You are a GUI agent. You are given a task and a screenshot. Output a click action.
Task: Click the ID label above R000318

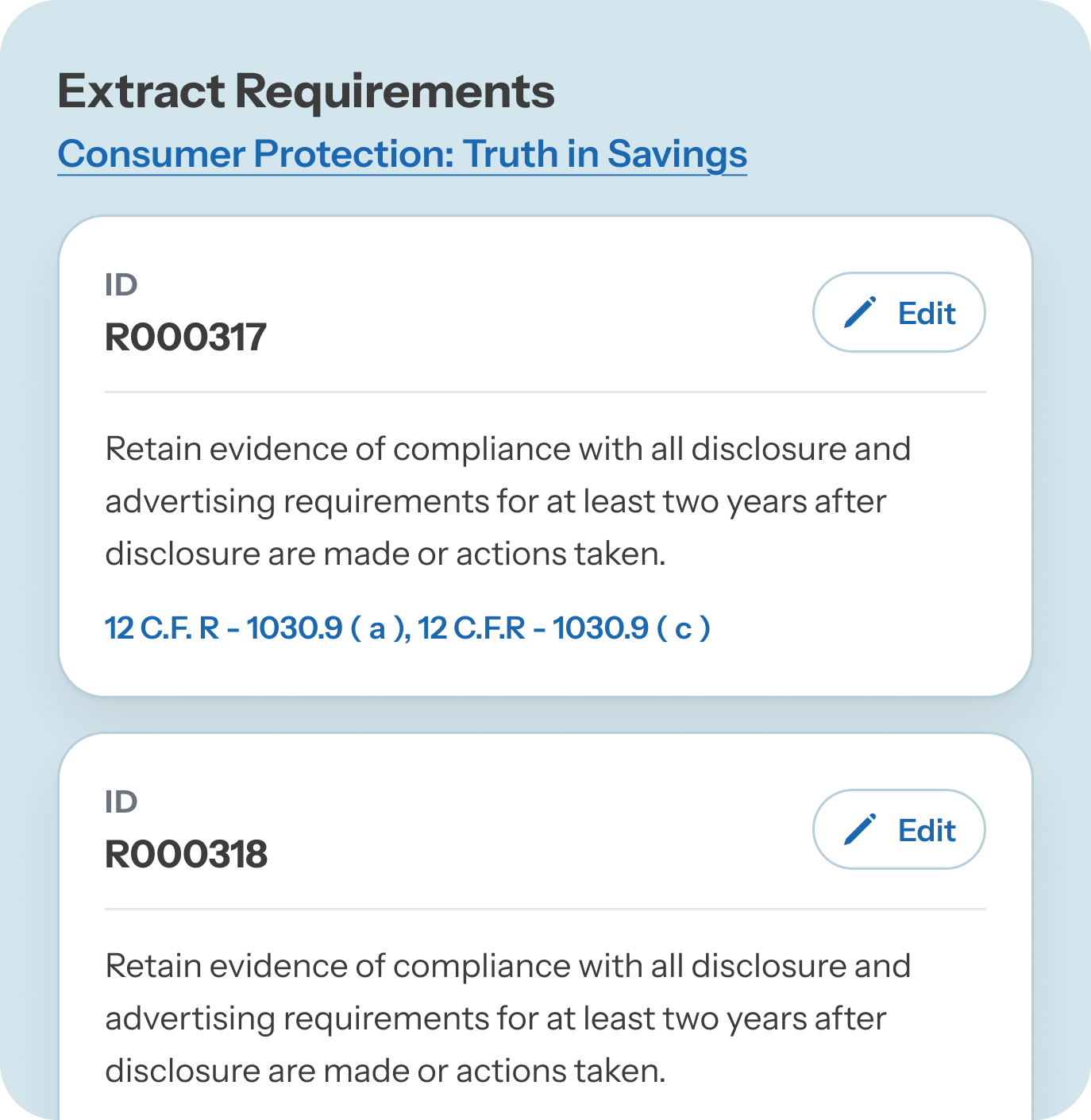[121, 801]
